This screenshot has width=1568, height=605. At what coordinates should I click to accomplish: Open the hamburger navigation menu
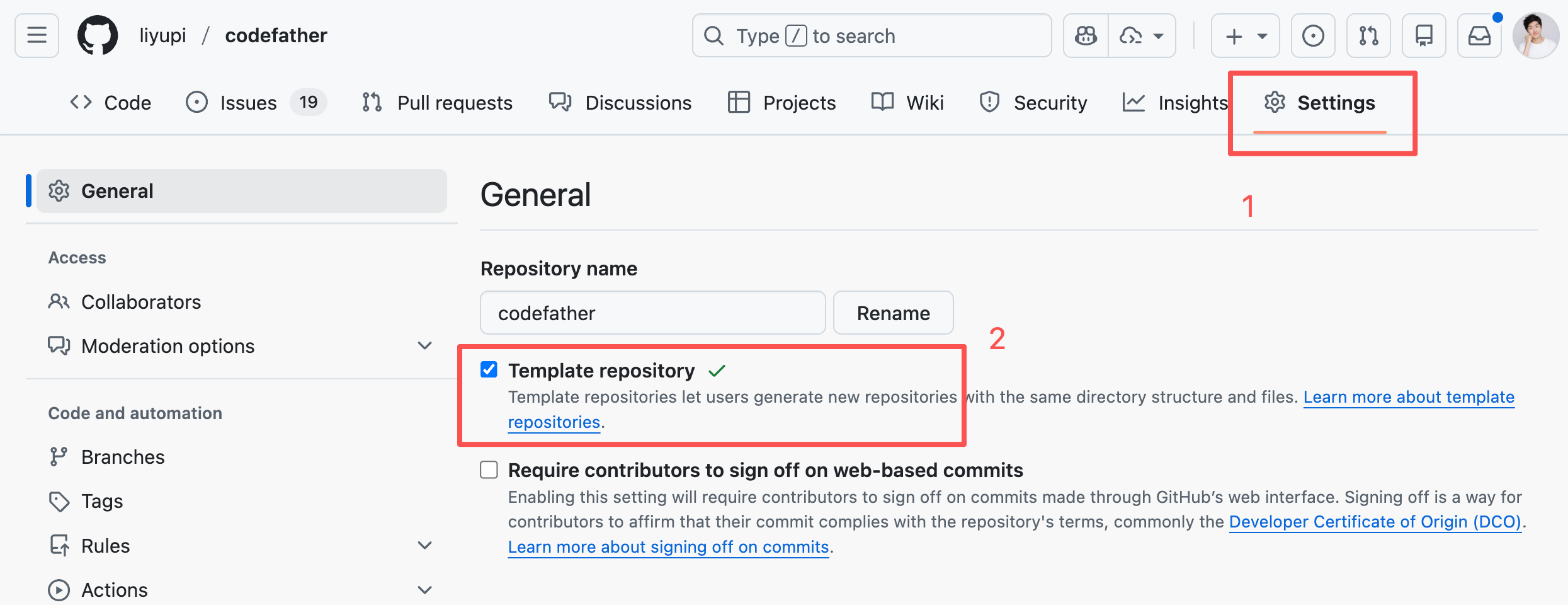pyautogui.click(x=37, y=36)
